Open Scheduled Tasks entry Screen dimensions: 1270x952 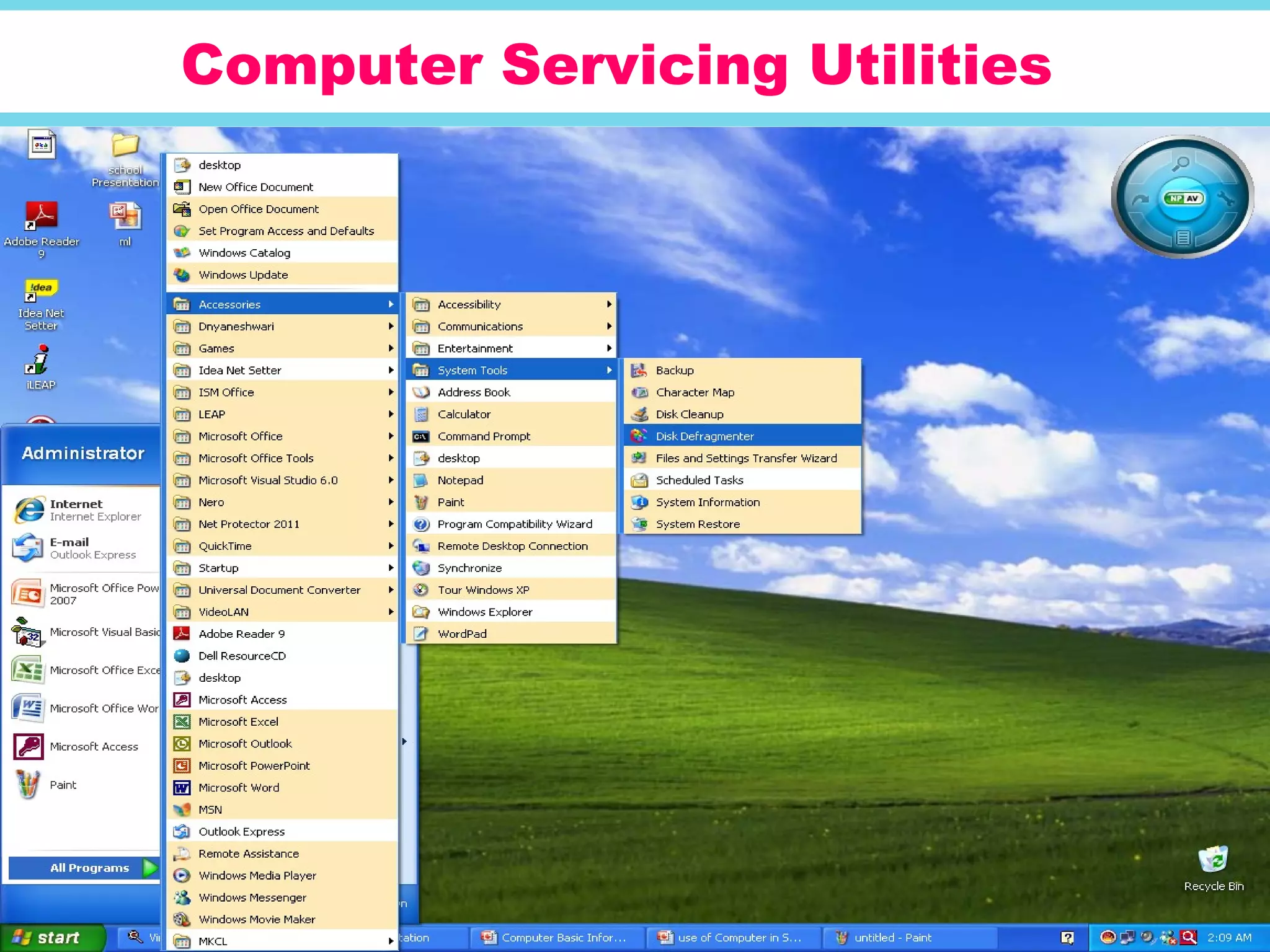click(742, 480)
